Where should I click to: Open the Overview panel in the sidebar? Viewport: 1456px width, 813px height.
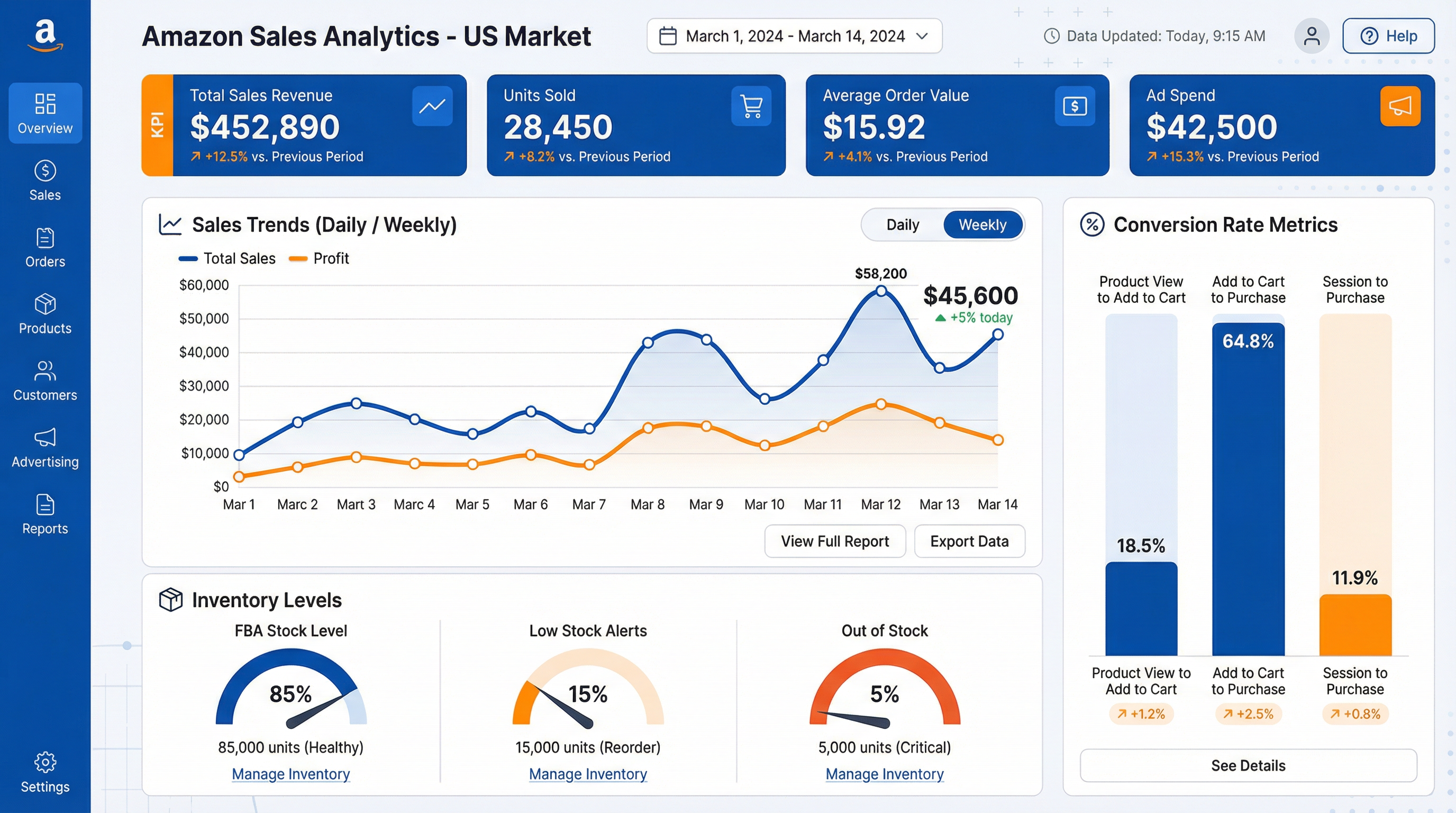click(x=44, y=113)
